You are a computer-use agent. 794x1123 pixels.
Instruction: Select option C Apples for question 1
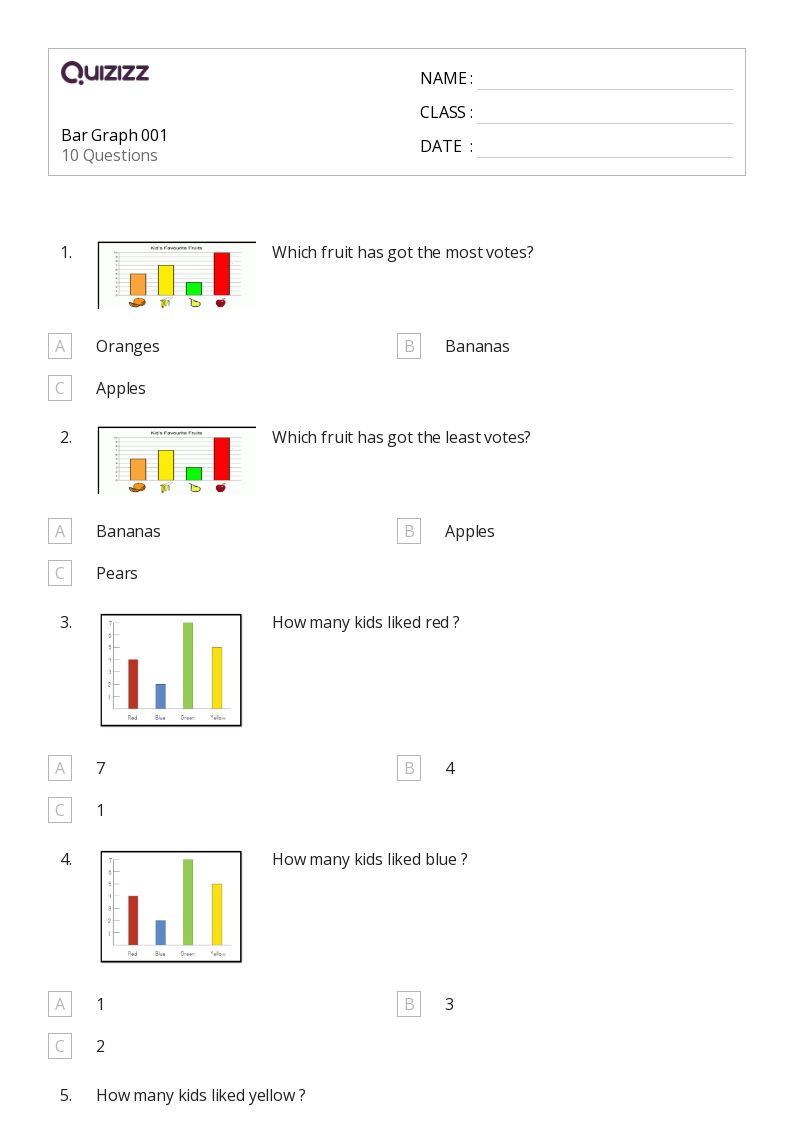pos(60,388)
